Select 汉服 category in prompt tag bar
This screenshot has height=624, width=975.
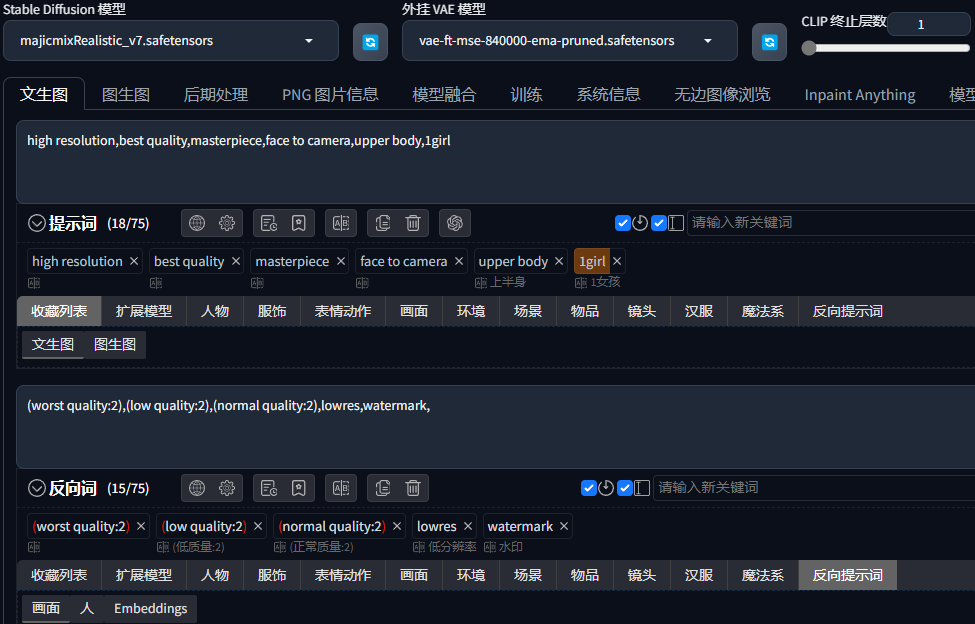click(699, 311)
